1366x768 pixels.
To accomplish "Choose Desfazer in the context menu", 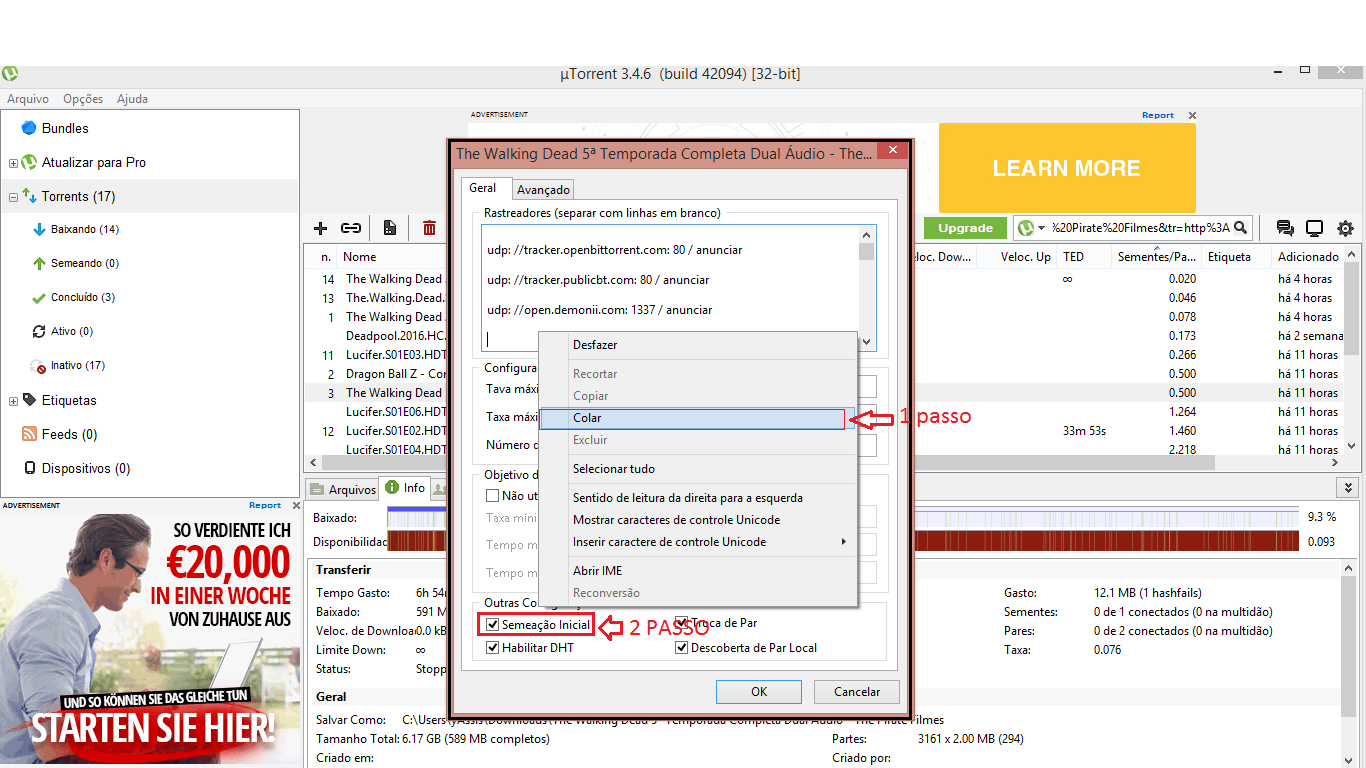I will pos(698,345).
